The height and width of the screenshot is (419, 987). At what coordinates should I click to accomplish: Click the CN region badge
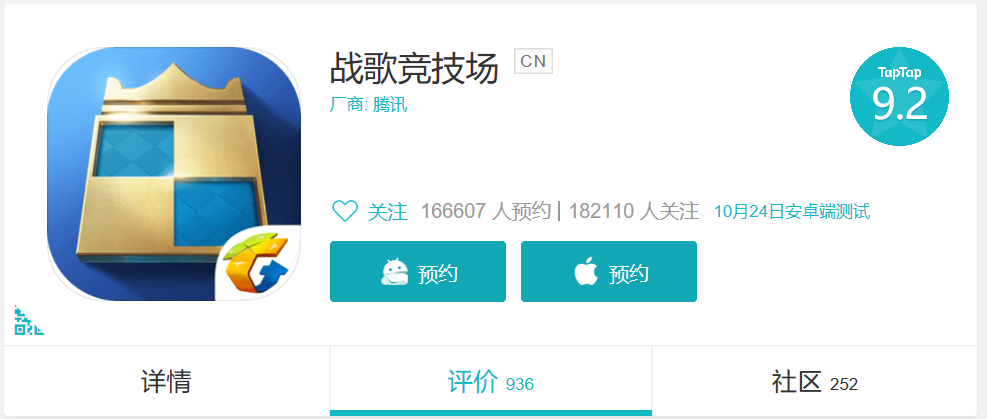point(533,62)
